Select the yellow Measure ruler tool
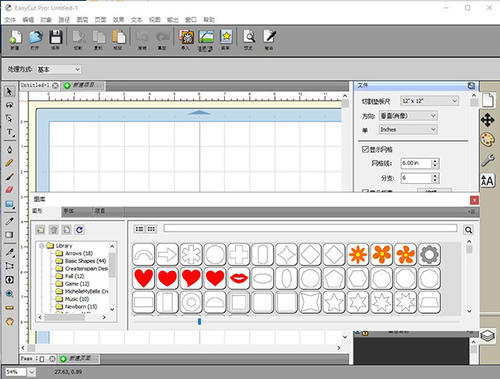Viewport: 500px width, 379px height. 9,308
